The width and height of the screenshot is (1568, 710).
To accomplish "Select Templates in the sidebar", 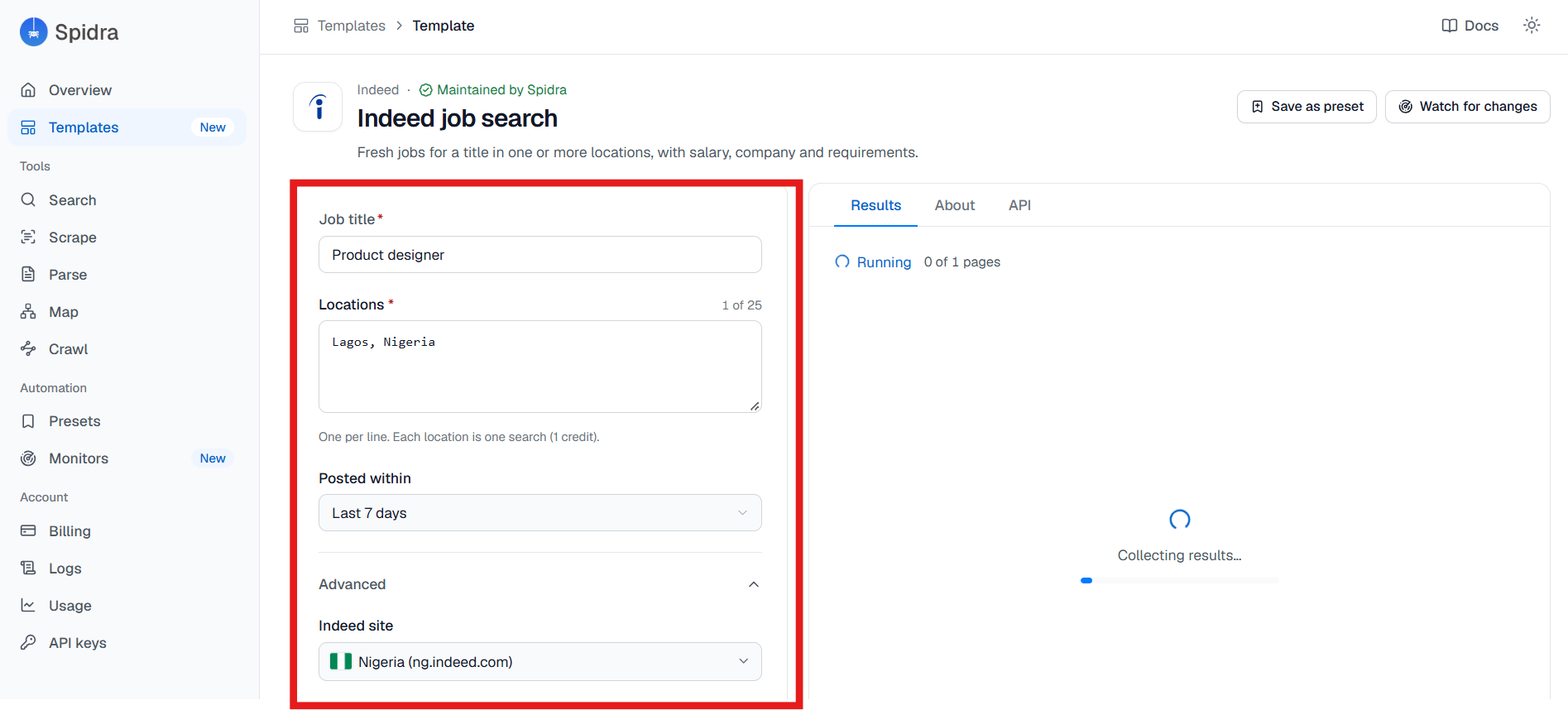I will (127, 127).
